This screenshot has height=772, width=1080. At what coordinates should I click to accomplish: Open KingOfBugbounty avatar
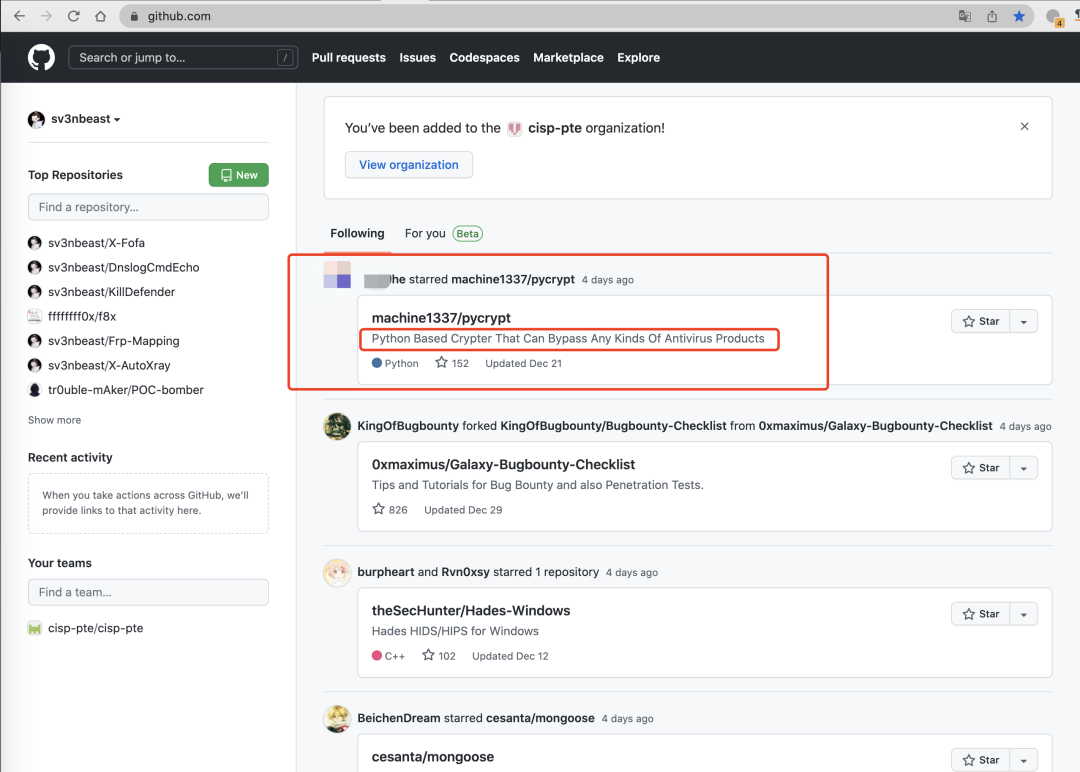coord(337,426)
